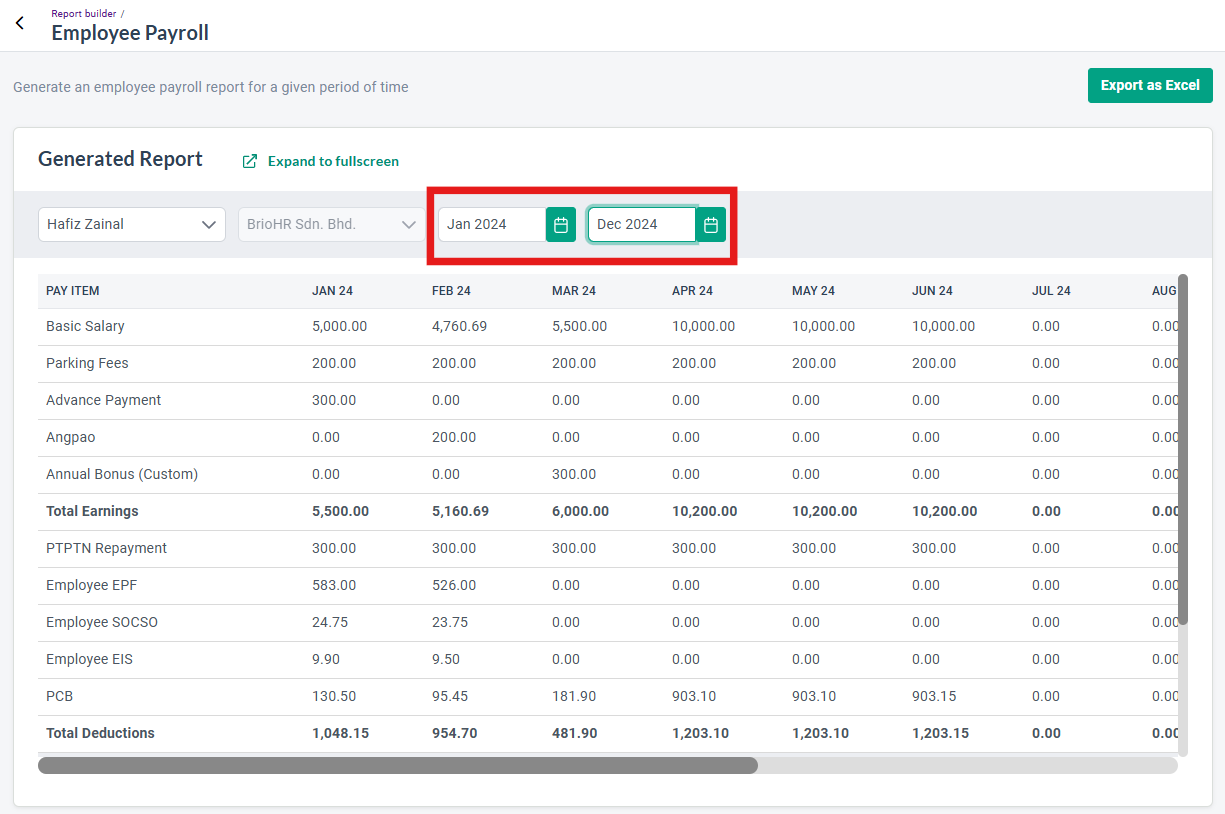Open the Hafiz Zainal employee dropdown
The width and height of the screenshot is (1225, 814).
coord(131,224)
